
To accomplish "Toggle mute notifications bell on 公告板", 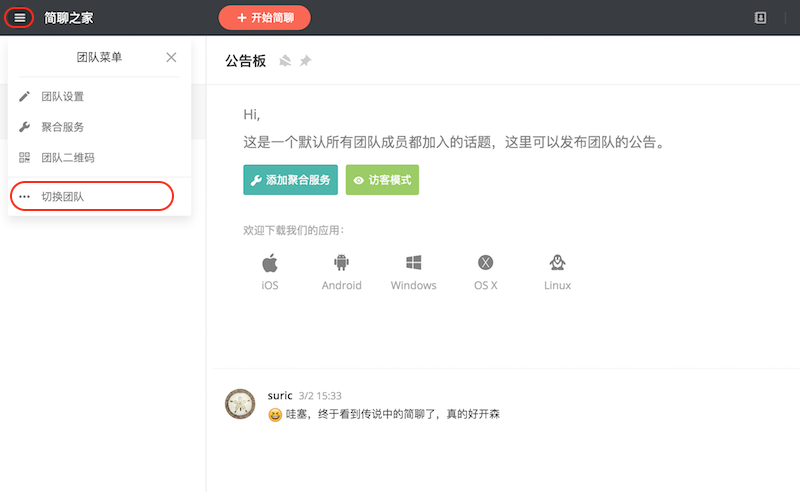I will [x=285, y=61].
